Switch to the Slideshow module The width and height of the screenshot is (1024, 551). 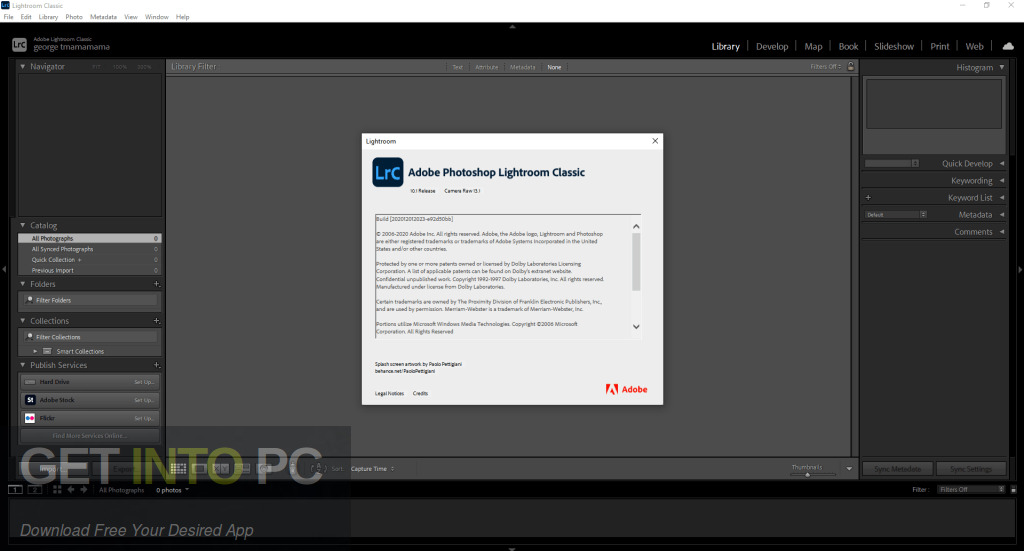[x=894, y=46]
